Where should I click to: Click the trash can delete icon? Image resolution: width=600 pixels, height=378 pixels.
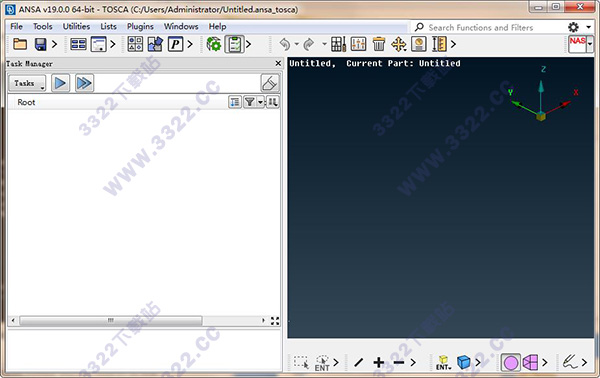point(379,44)
